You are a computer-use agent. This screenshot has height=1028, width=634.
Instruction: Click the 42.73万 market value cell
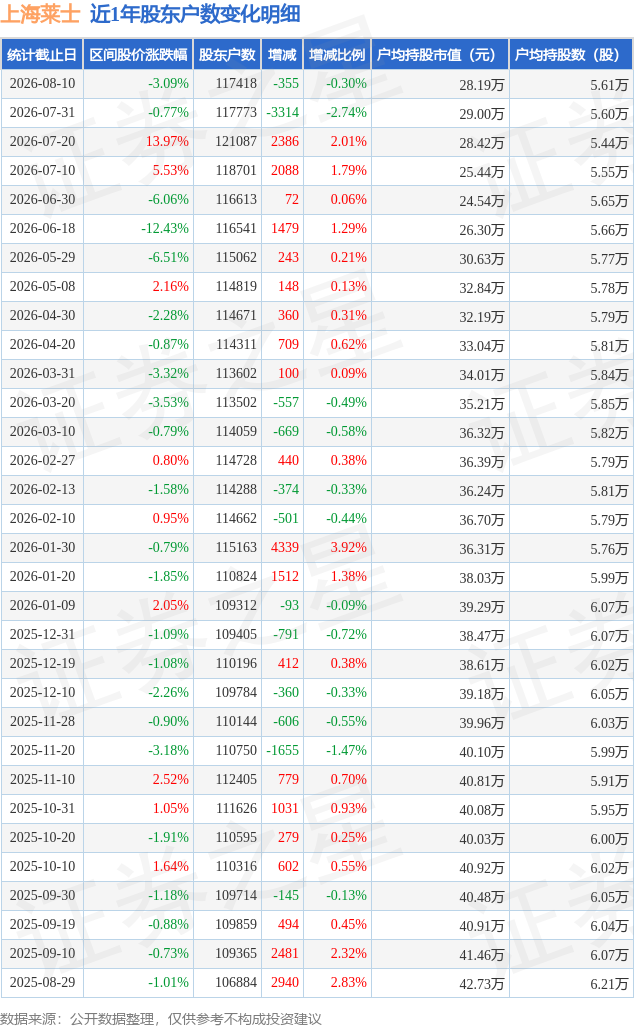point(482,983)
